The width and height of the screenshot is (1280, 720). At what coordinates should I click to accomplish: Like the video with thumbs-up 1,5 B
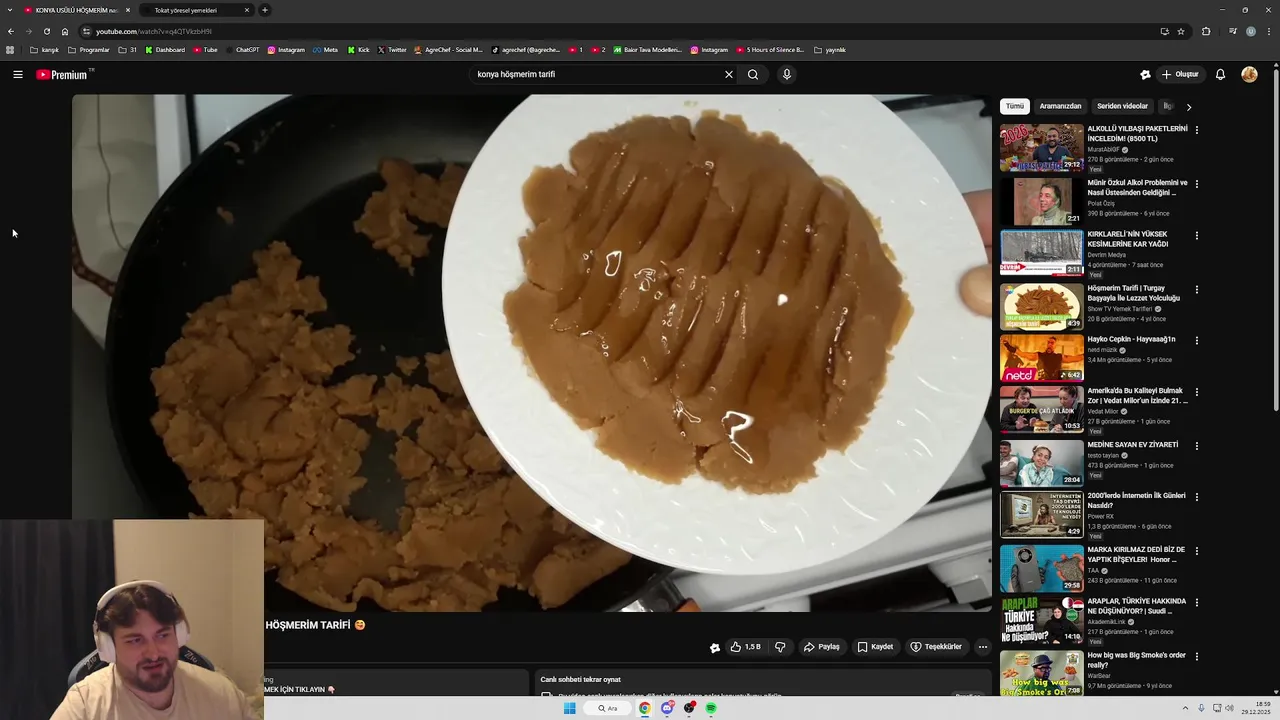pos(745,647)
